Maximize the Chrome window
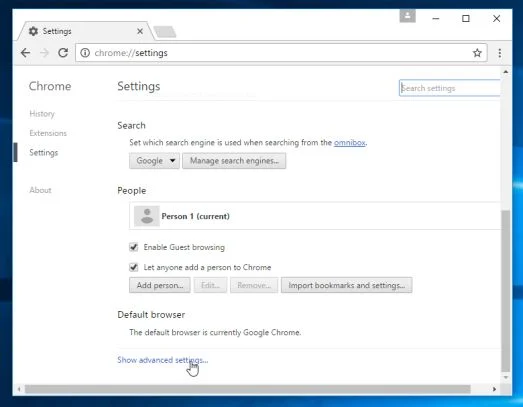The image size is (523, 407). pos(466,19)
